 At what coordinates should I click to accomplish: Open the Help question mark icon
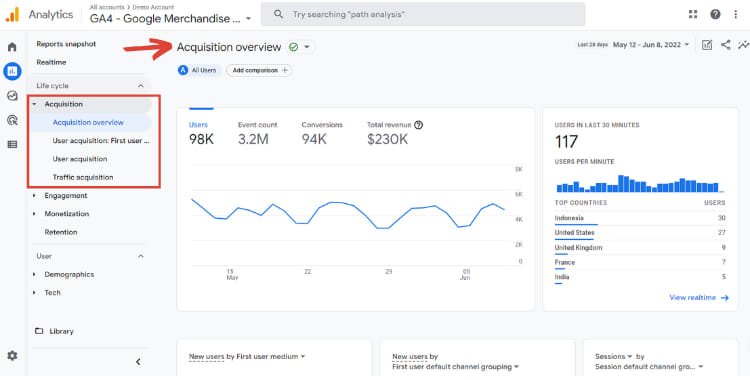click(715, 14)
